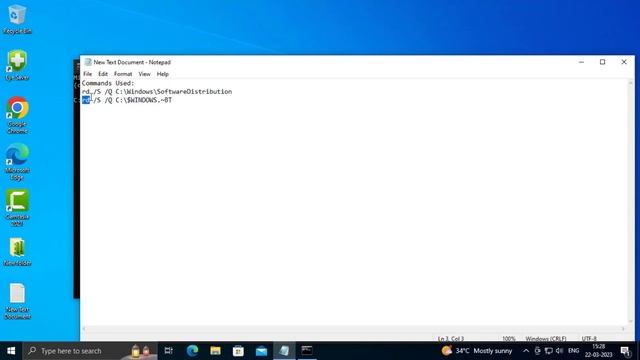This screenshot has height=360, width=640.
Task: Open the volume speaker tray icon
Action: point(559,351)
